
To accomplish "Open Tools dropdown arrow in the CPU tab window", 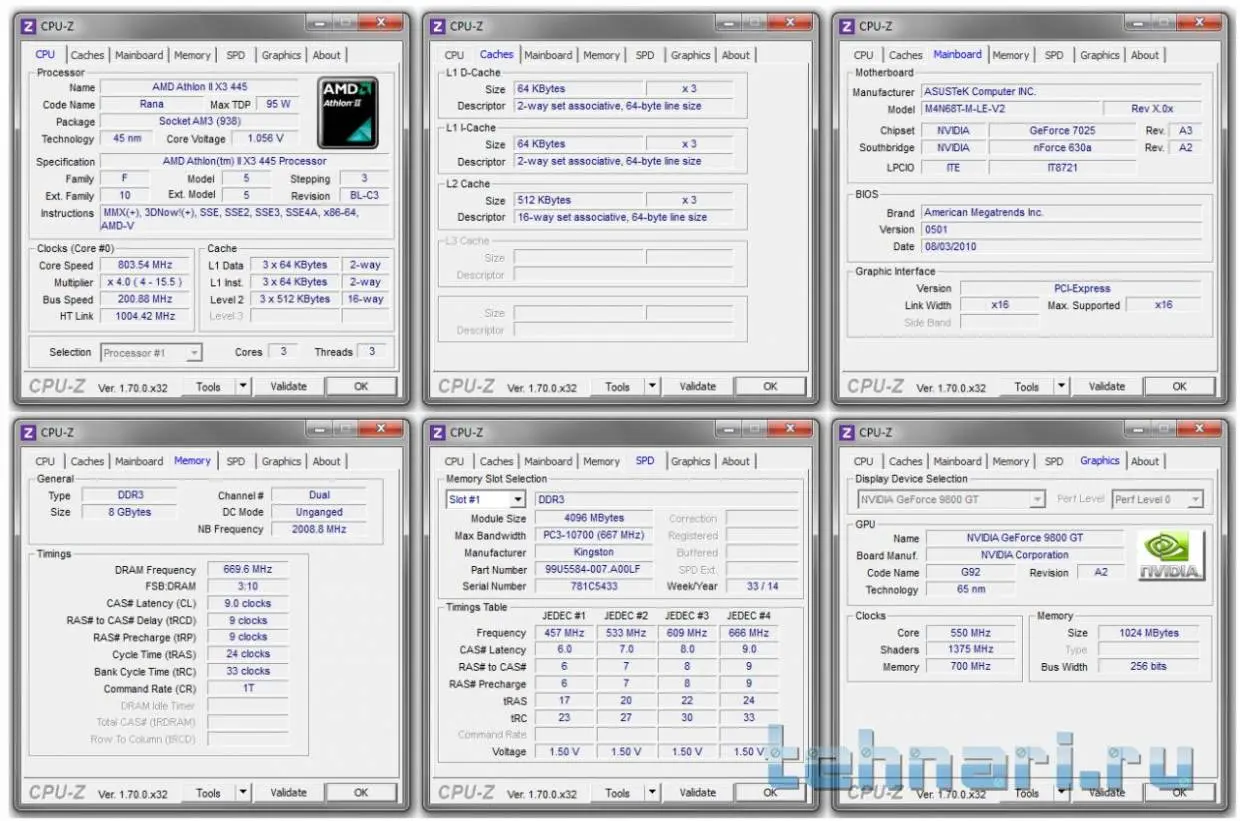I will tap(243, 386).
